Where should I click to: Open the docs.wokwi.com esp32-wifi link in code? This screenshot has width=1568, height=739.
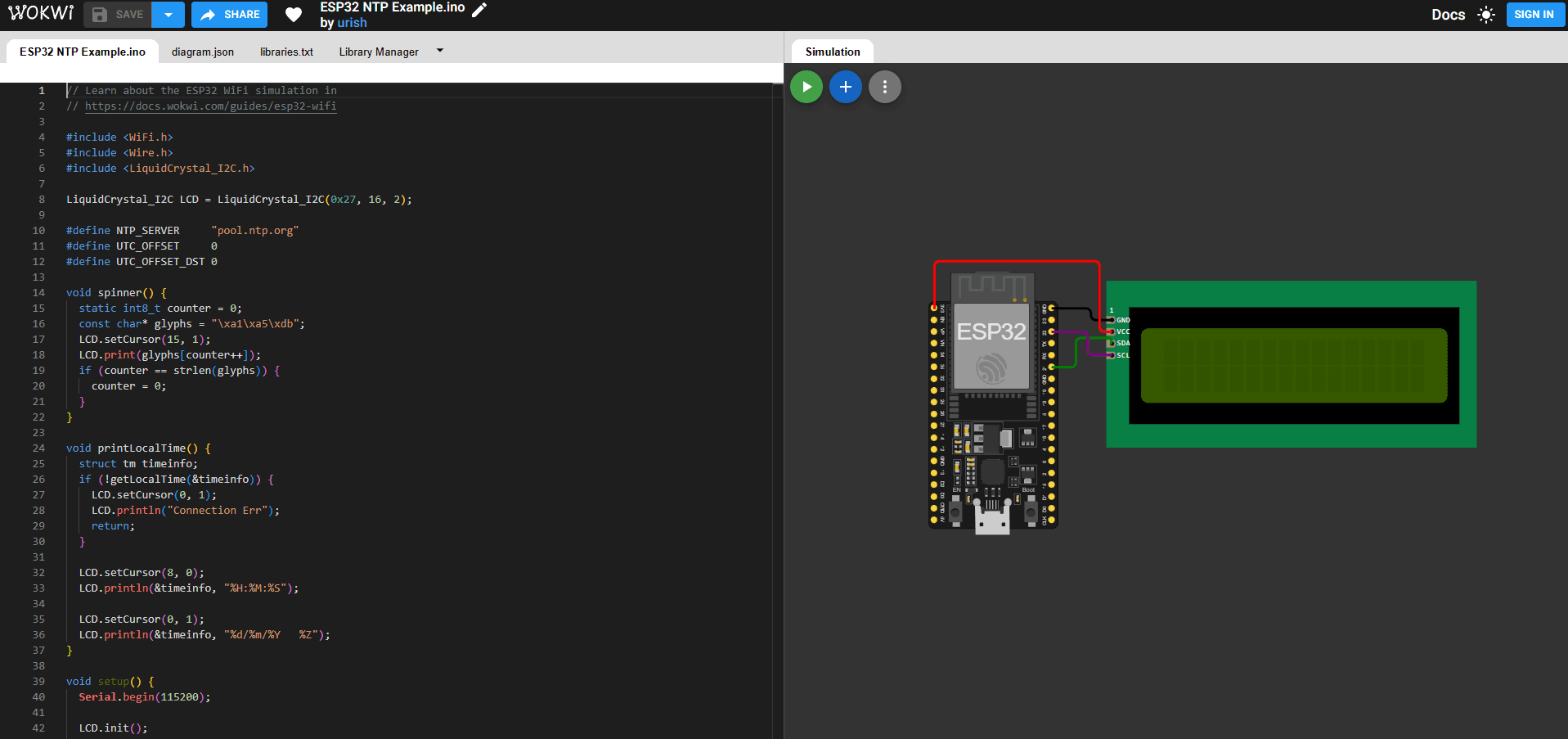tap(210, 106)
